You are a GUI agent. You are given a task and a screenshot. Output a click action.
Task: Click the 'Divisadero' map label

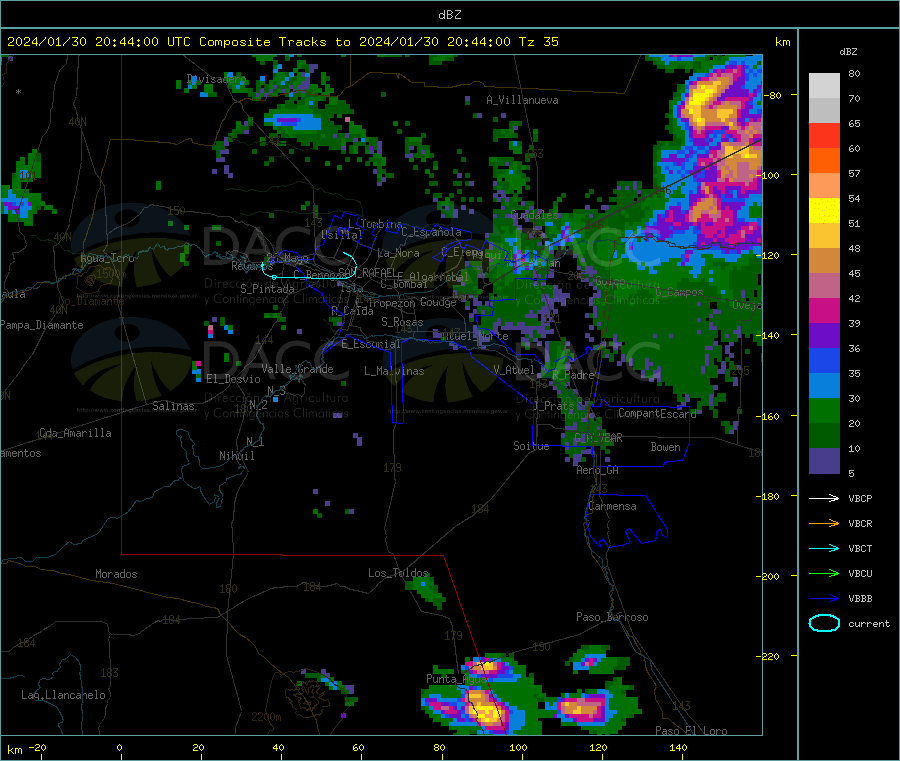pos(216,79)
